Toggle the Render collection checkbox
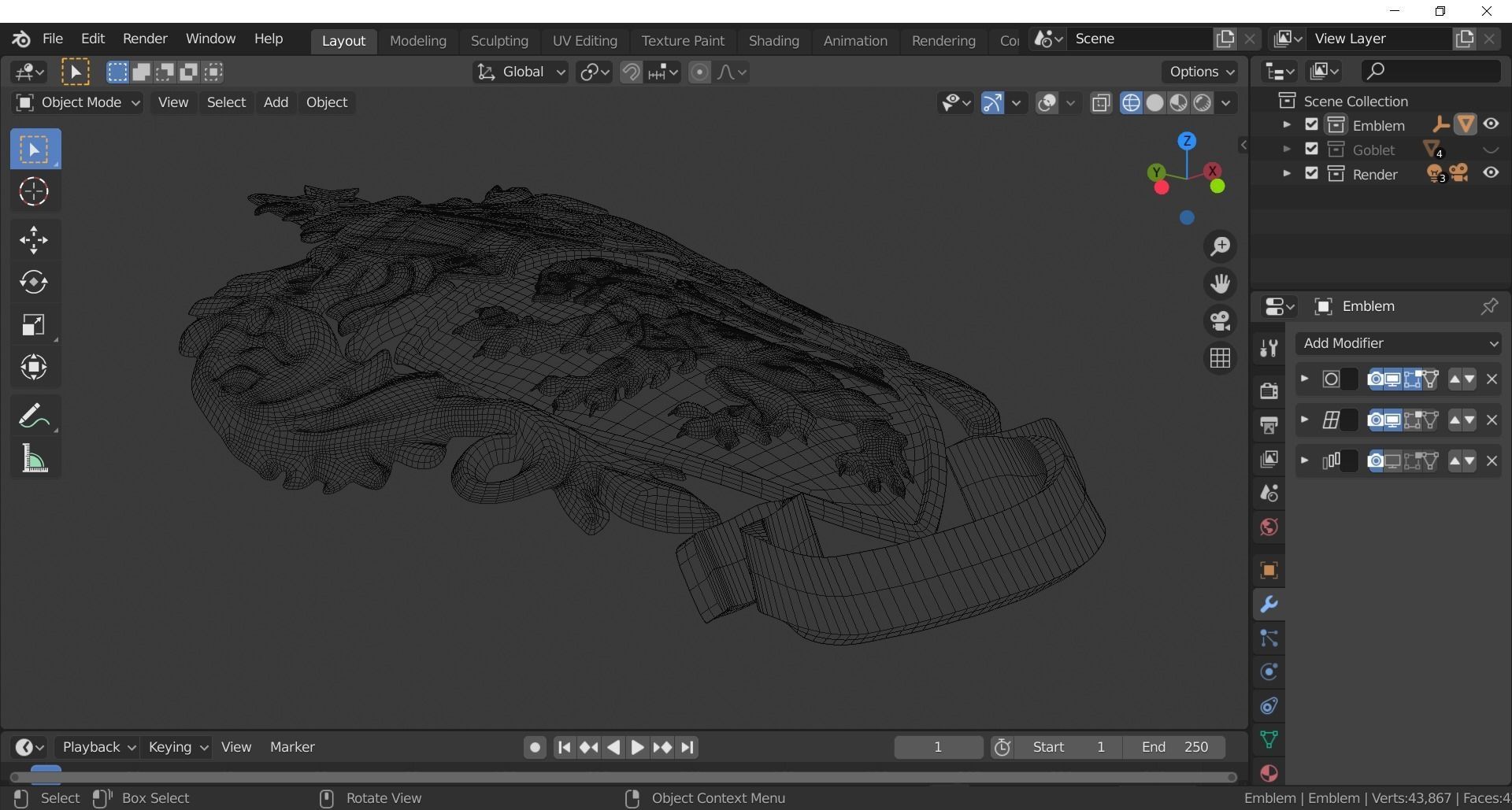Screen dimensions: 1512x810 pyautogui.click(x=1311, y=173)
